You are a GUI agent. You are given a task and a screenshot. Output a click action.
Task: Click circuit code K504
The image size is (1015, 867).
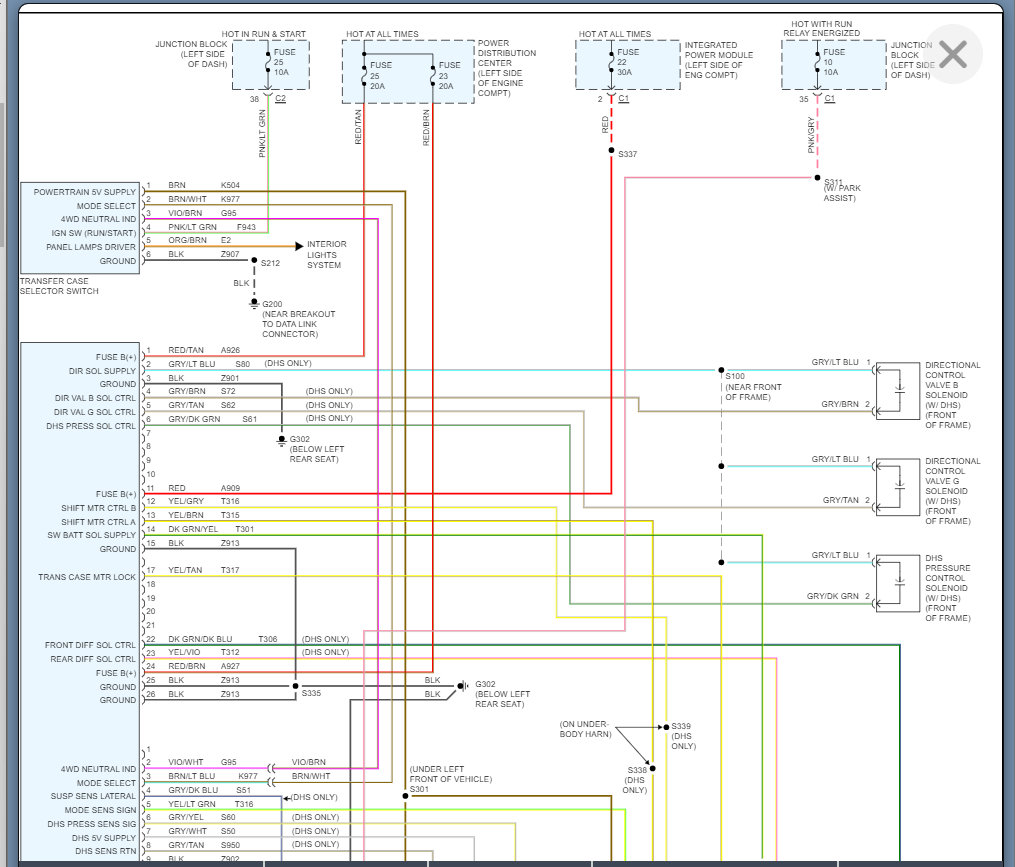click(230, 185)
